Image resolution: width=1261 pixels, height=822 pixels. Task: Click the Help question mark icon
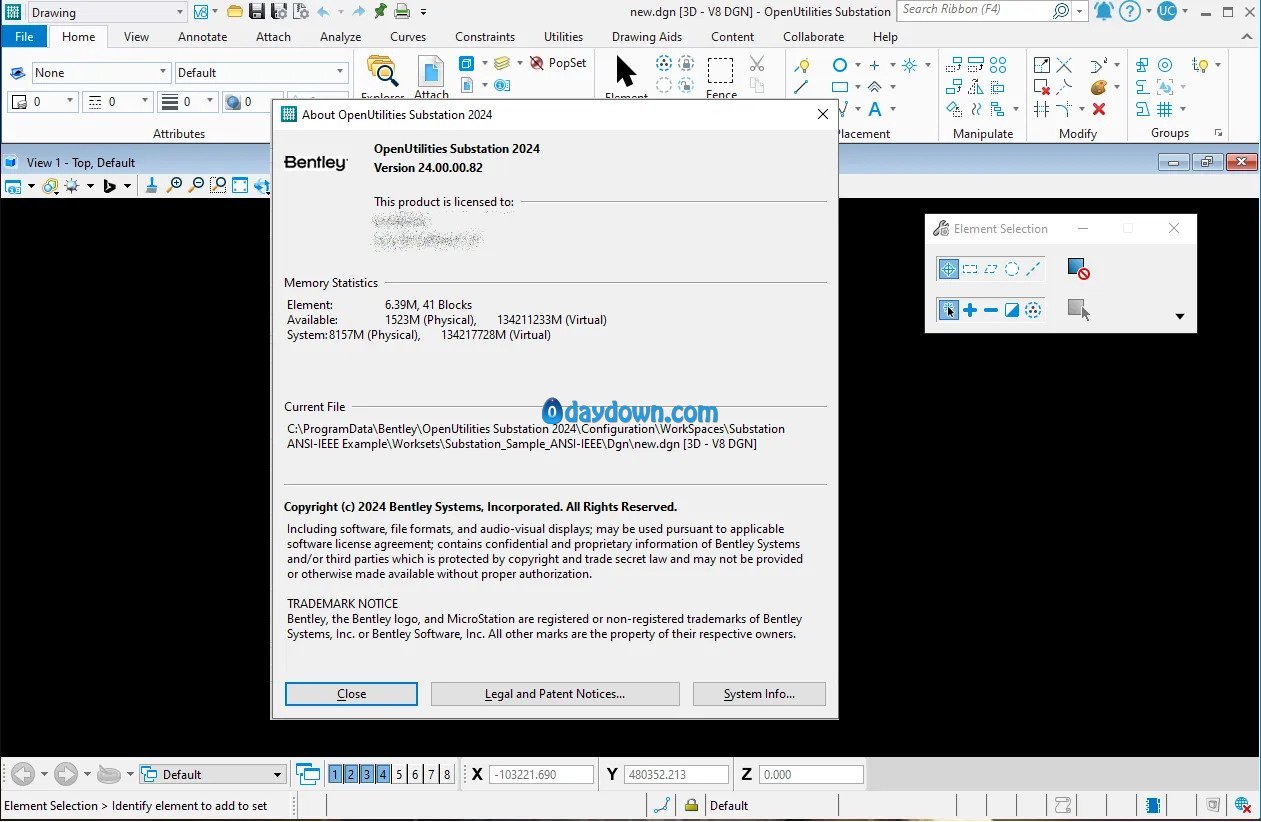[x=1130, y=12]
